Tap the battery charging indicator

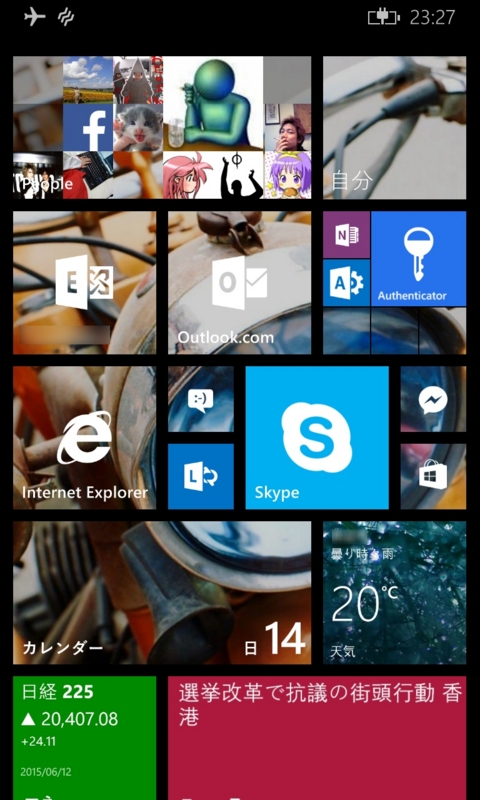[384, 18]
